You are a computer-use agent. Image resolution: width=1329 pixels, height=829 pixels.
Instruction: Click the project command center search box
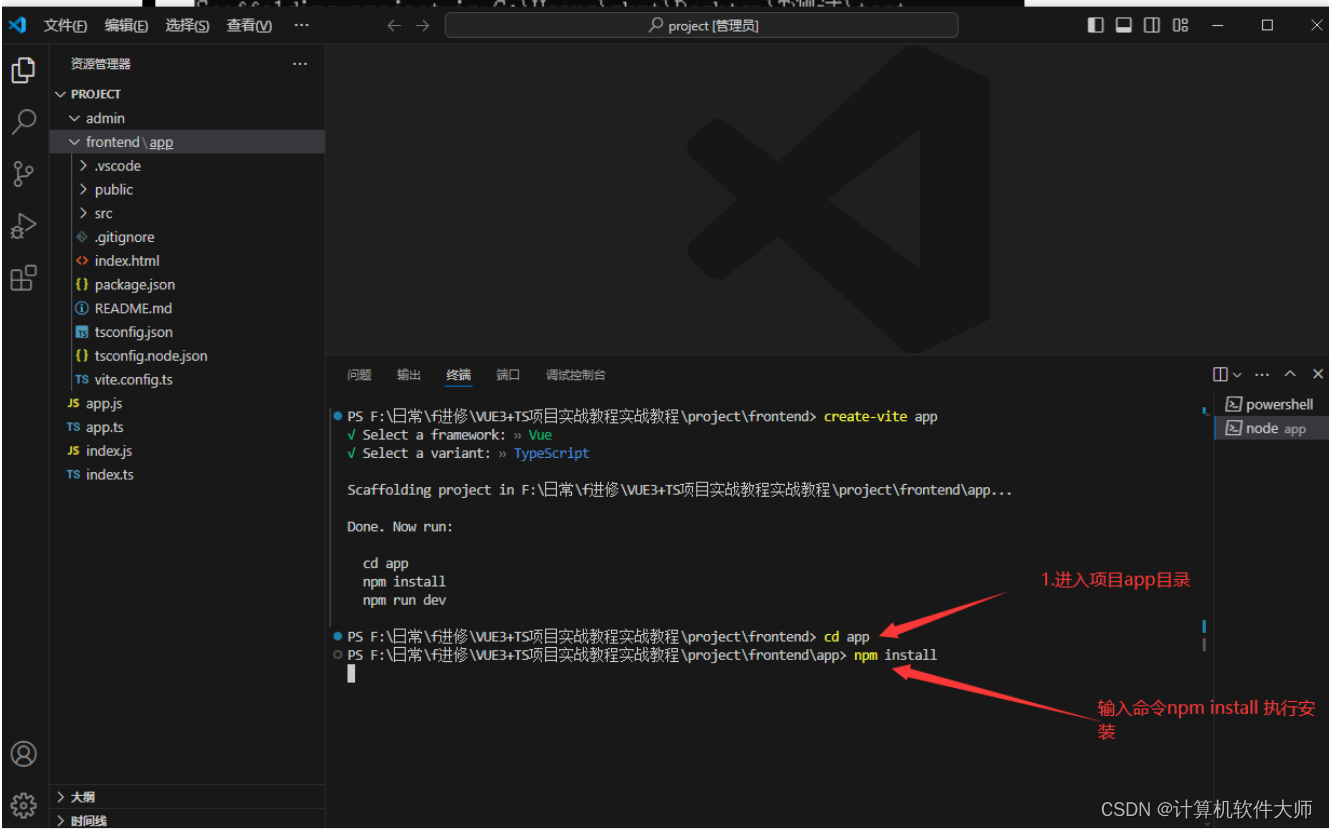pyautogui.click(x=701, y=26)
